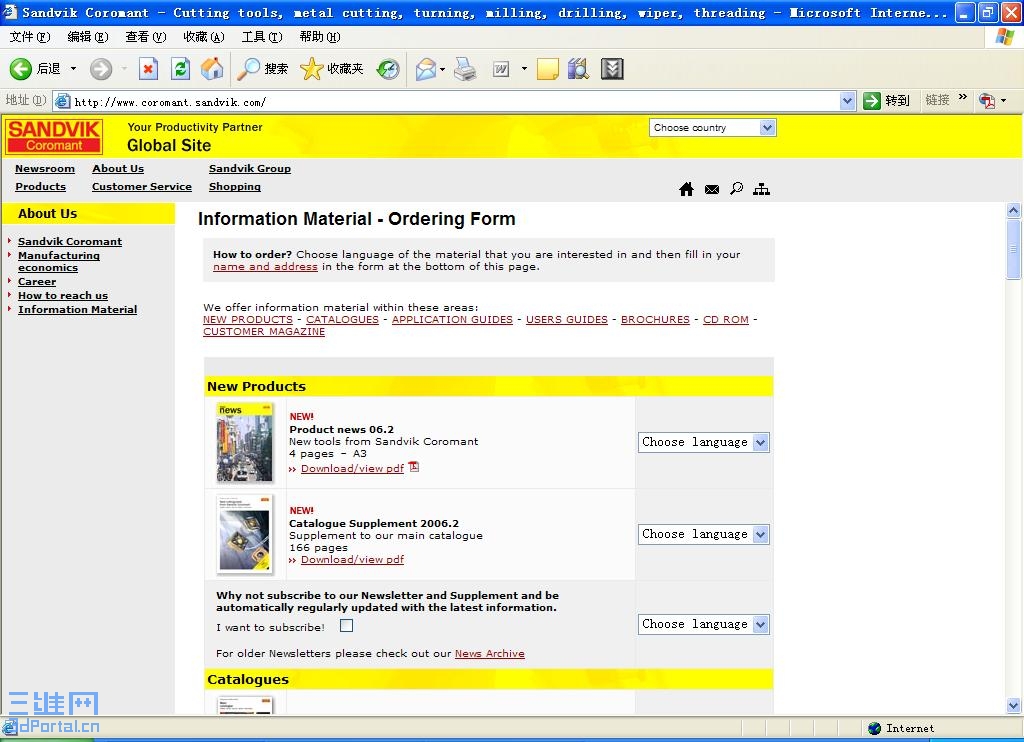The width and height of the screenshot is (1024, 742).
Task: Open the sitemap hierarchy icon
Action: point(761,189)
